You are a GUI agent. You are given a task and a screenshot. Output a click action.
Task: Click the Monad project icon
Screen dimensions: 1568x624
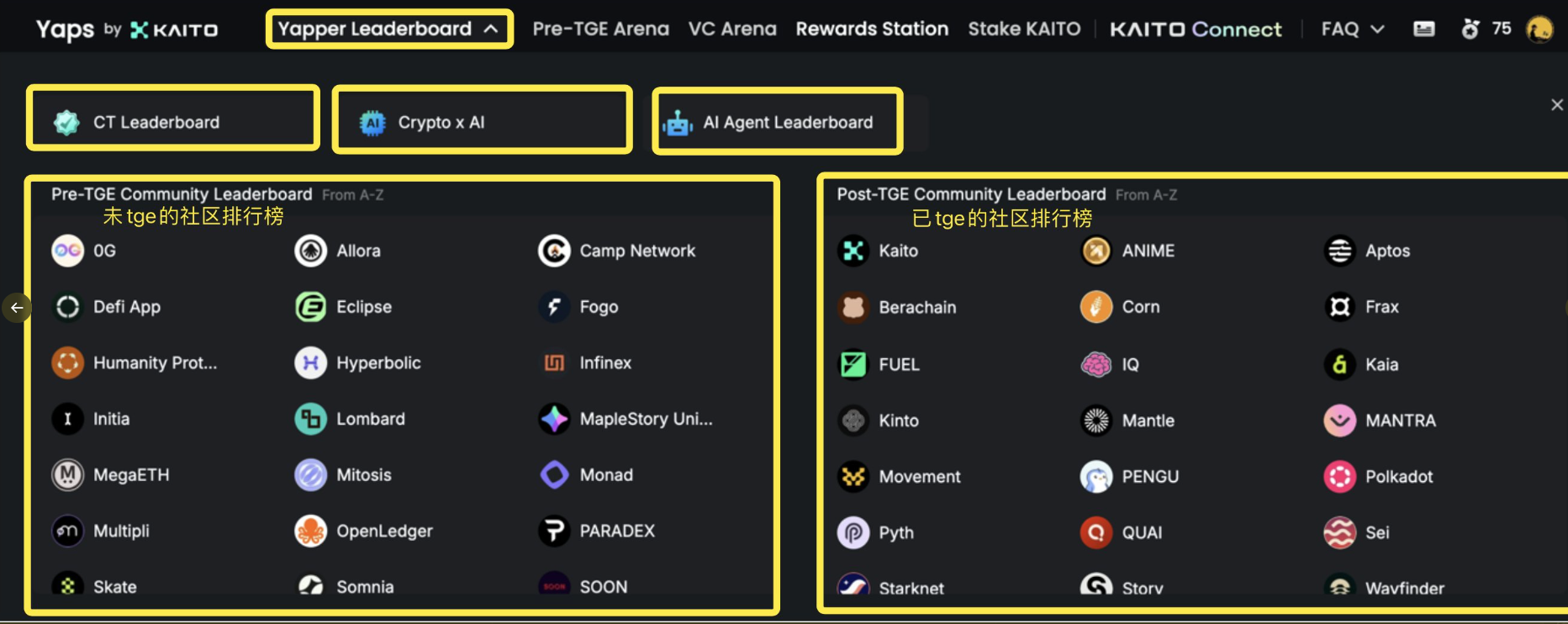coord(554,475)
